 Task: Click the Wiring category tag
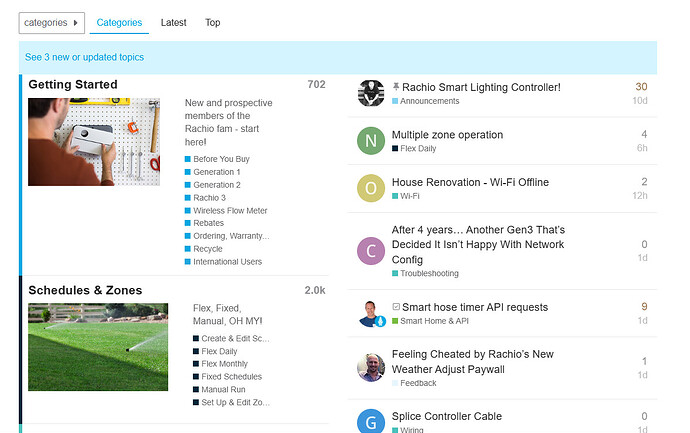pos(408,429)
